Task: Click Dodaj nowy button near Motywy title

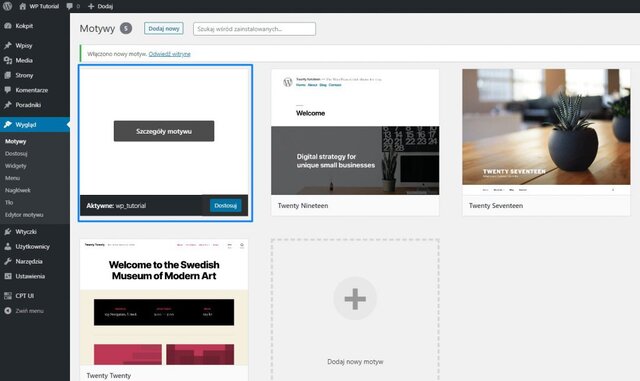Action: [164, 29]
